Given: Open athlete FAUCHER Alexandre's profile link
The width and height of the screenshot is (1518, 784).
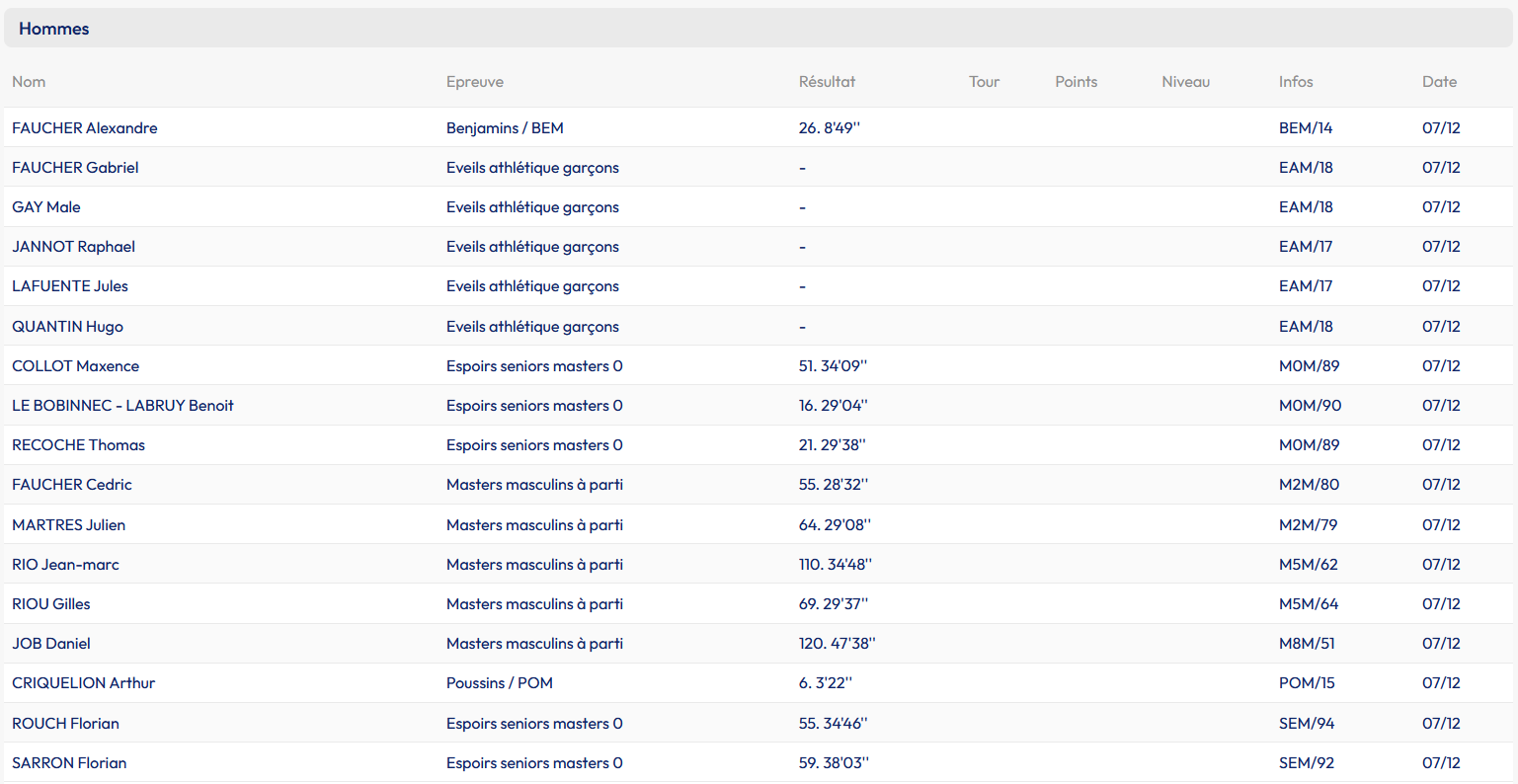Looking at the screenshot, I should pyautogui.click(x=85, y=128).
